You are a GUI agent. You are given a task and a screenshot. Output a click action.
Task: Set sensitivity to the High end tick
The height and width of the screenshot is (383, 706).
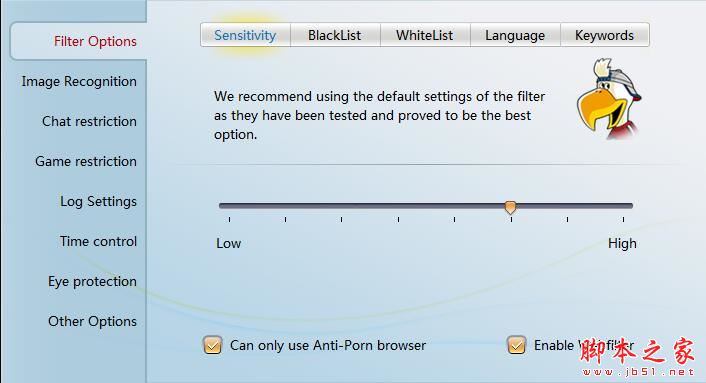pos(624,220)
